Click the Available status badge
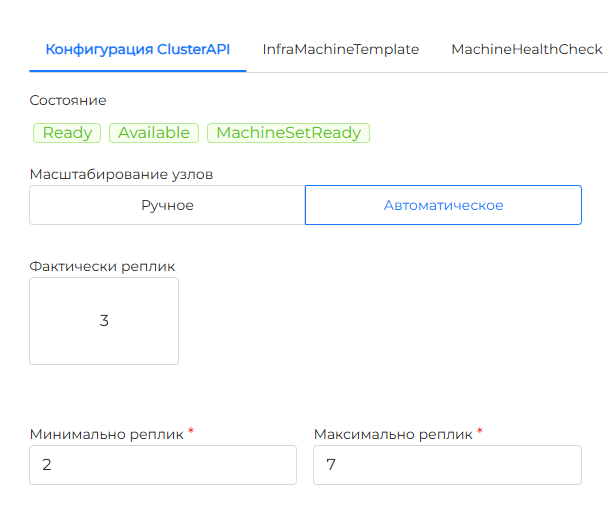 154,133
